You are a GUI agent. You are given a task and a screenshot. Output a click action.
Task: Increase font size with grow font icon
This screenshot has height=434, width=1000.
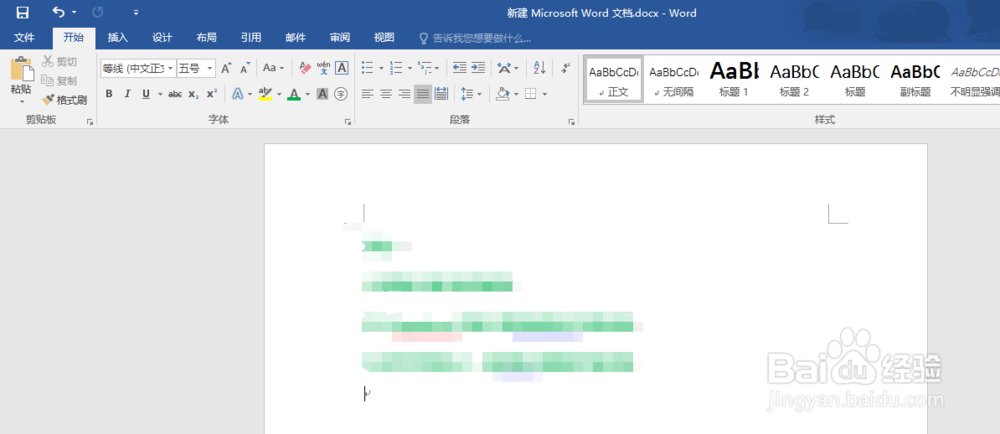[x=226, y=68]
